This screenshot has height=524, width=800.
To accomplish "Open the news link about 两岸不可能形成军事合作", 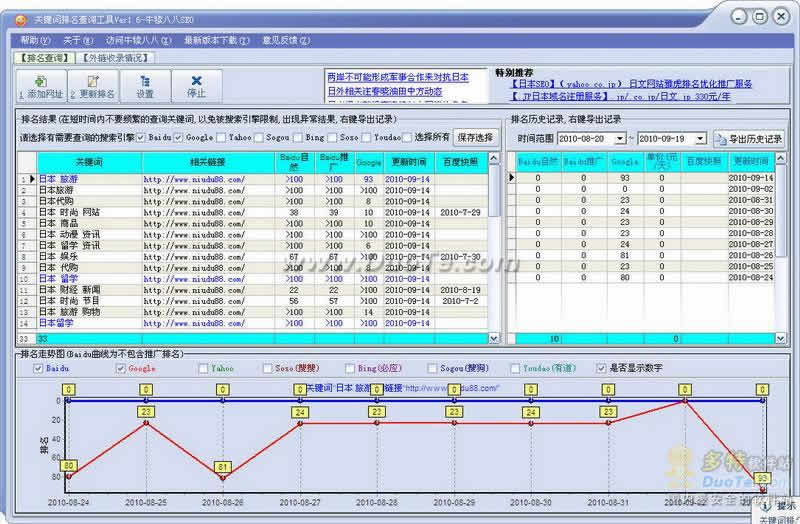I will click(398, 78).
